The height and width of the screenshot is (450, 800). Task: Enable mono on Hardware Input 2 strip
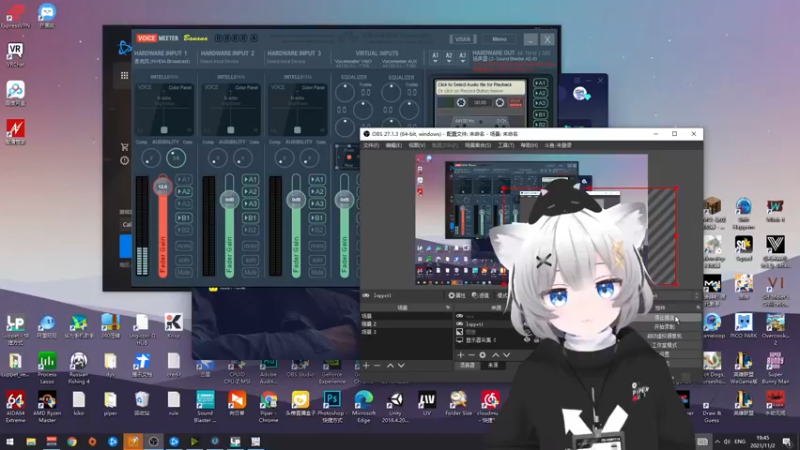coord(251,246)
